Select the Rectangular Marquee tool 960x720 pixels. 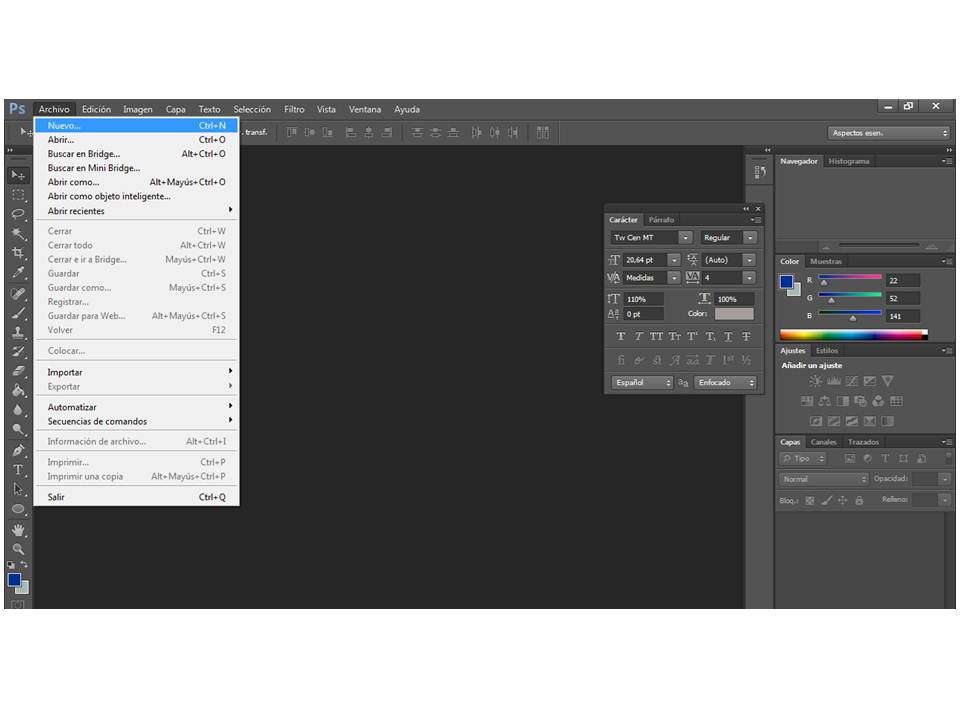[18, 195]
